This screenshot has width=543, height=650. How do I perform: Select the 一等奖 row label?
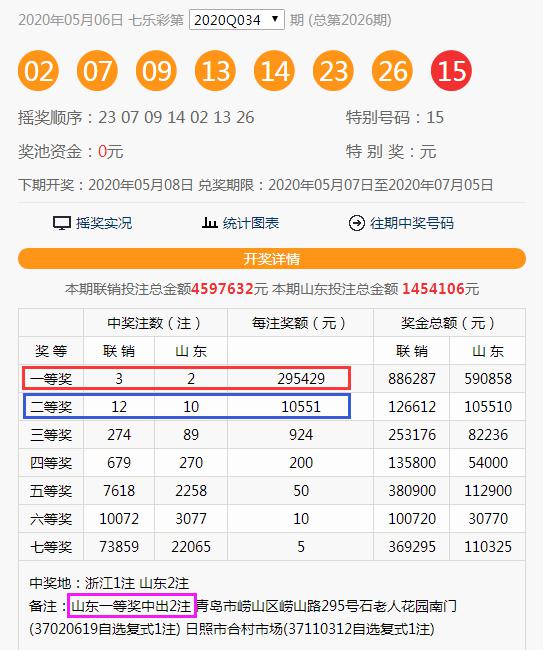click(51, 378)
